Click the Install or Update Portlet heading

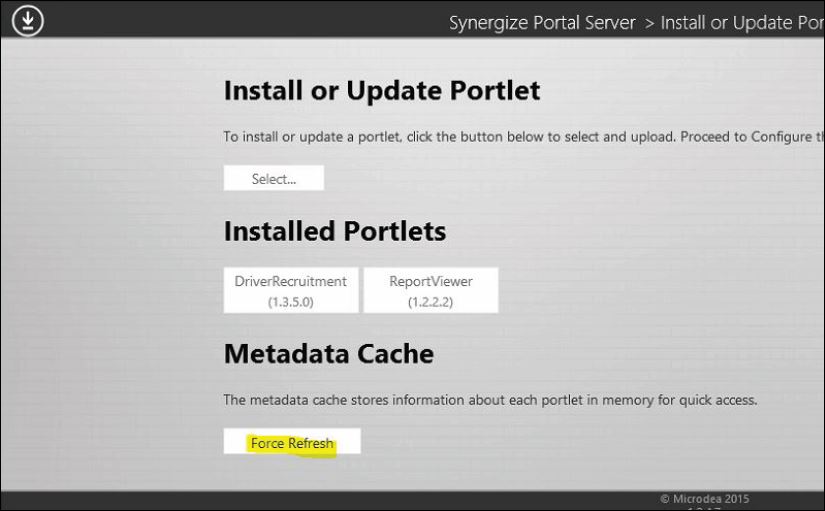coord(382,91)
